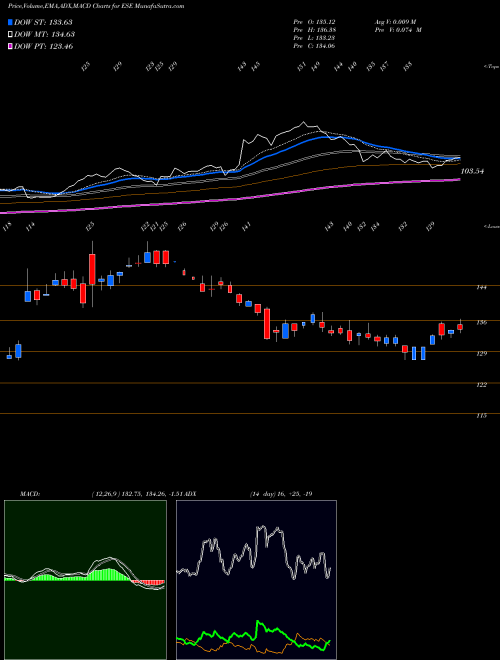500x660 pixels.
Task: Click the MACD (12,26,9) parameter values text
Action: click(138, 494)
